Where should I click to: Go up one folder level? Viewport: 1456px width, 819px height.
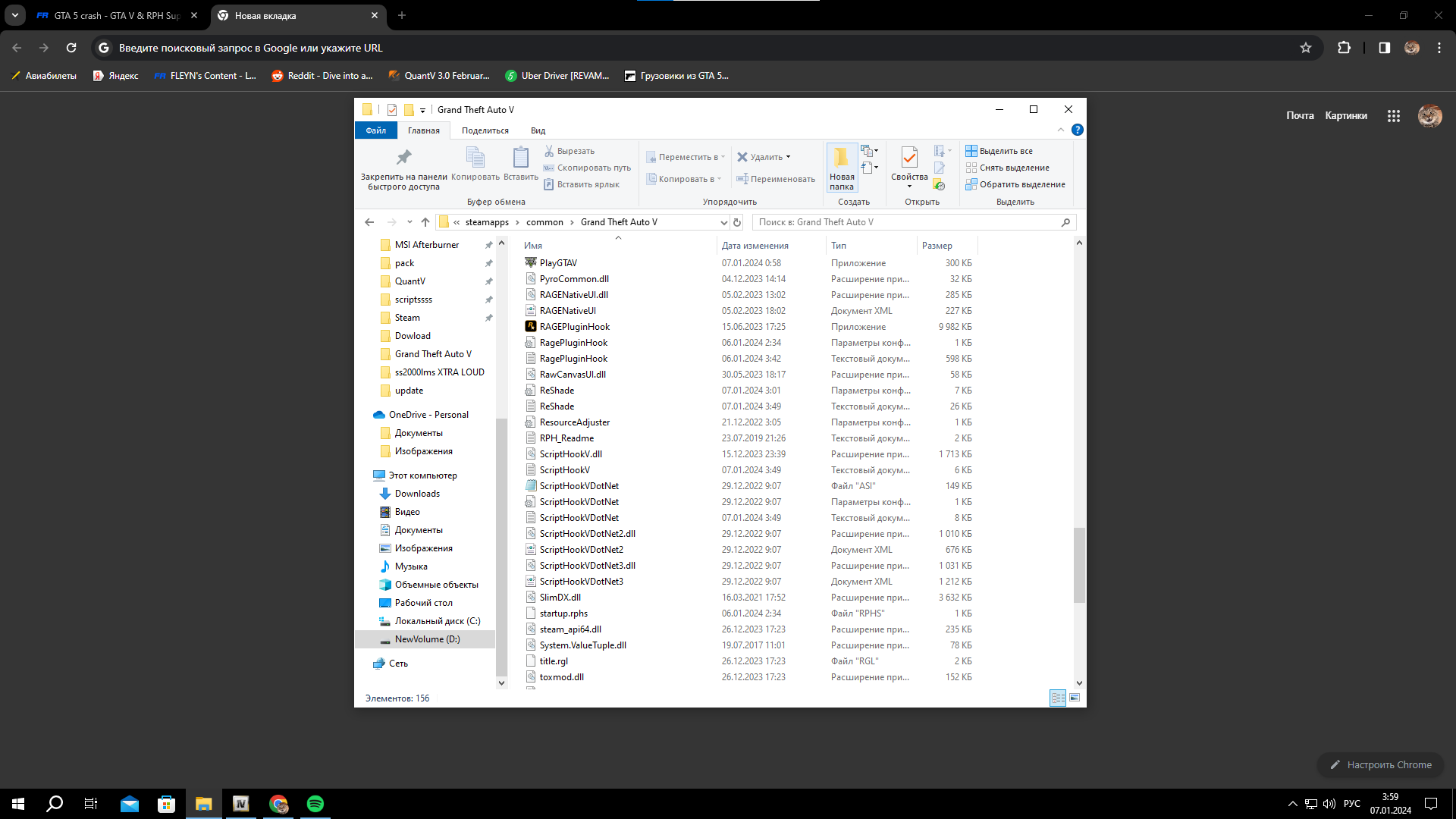425,222
